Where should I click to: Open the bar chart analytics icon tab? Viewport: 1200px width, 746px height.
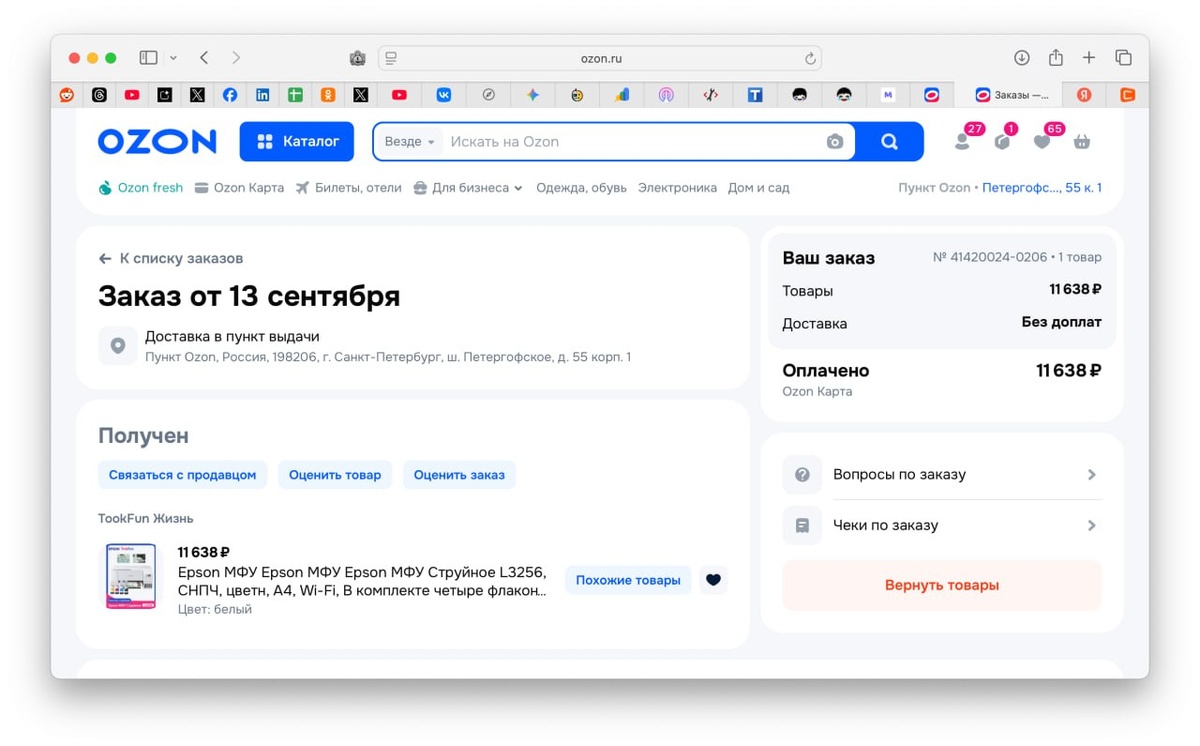(x=622, y=95)
